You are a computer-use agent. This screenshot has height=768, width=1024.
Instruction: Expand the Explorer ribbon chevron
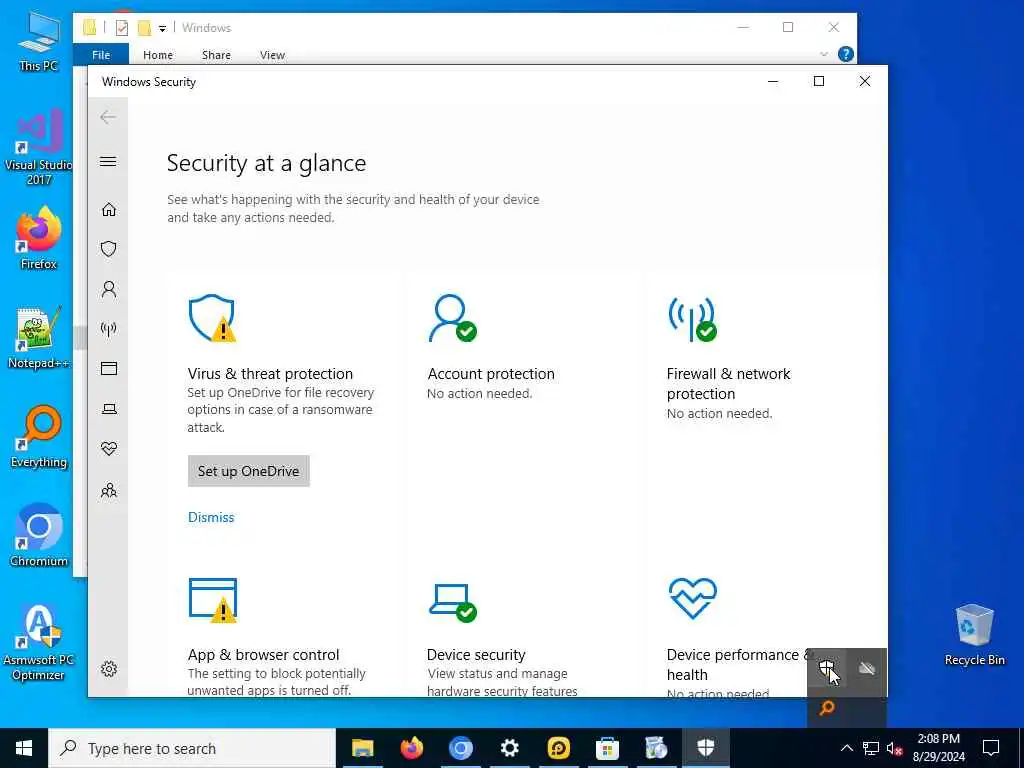824,54
